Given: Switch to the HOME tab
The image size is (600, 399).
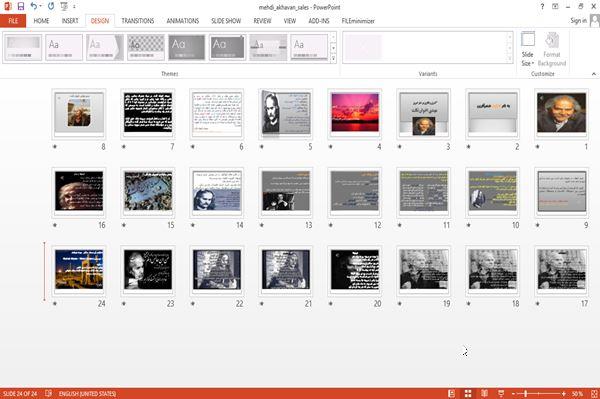Looking at the screenshot, I should pyautogui.click(x=41, y=21).
